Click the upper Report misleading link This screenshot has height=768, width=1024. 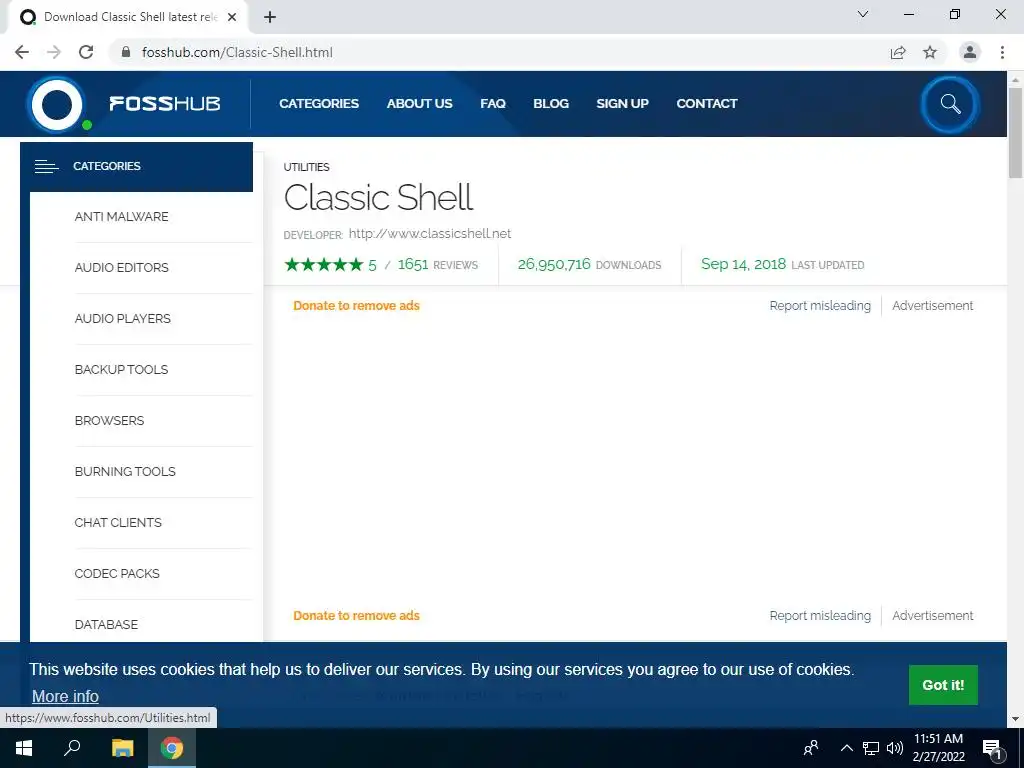pyautogui.click(x=820, y=306)
